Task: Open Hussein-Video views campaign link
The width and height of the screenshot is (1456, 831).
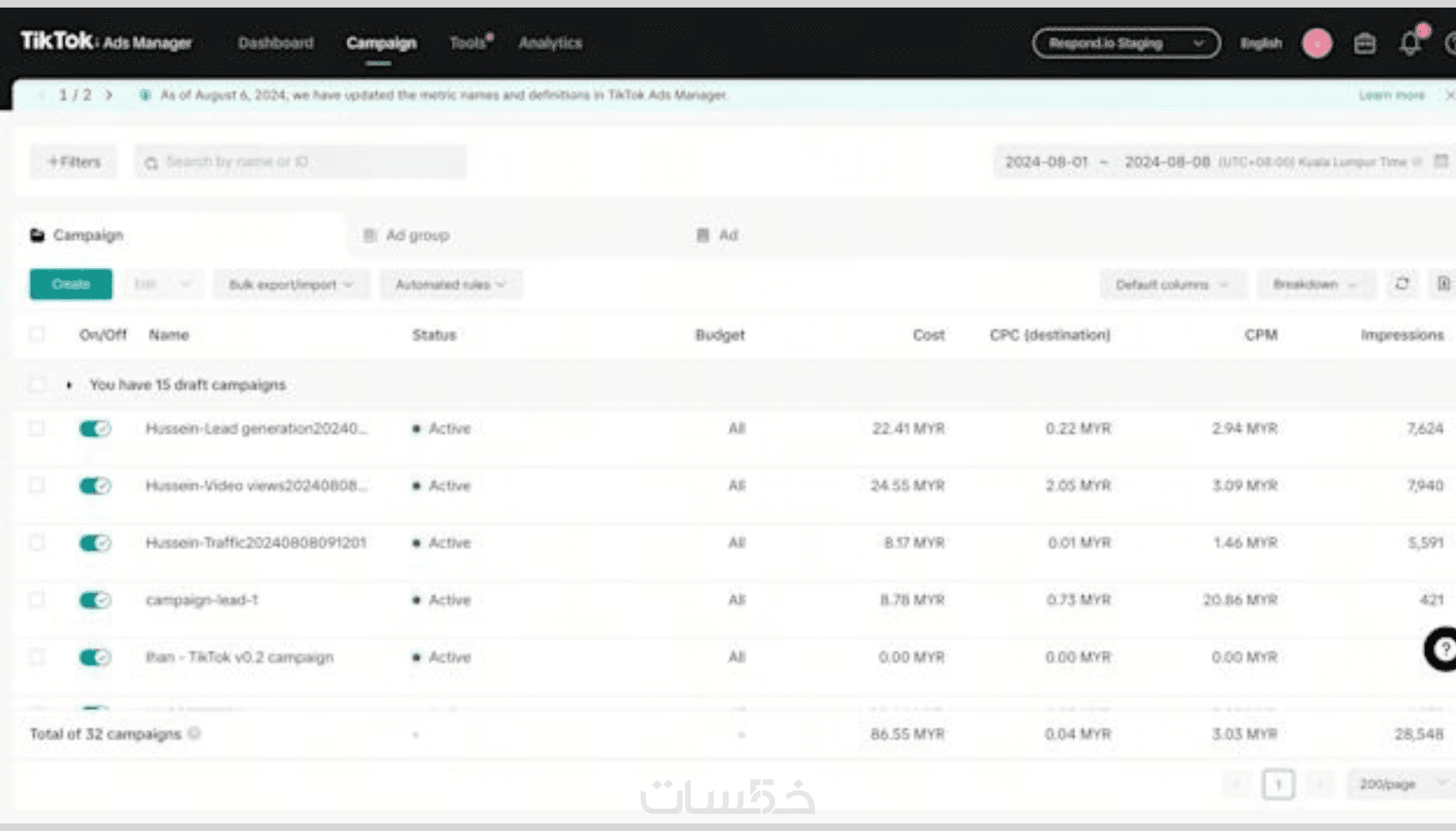Action: click(256, 486)
